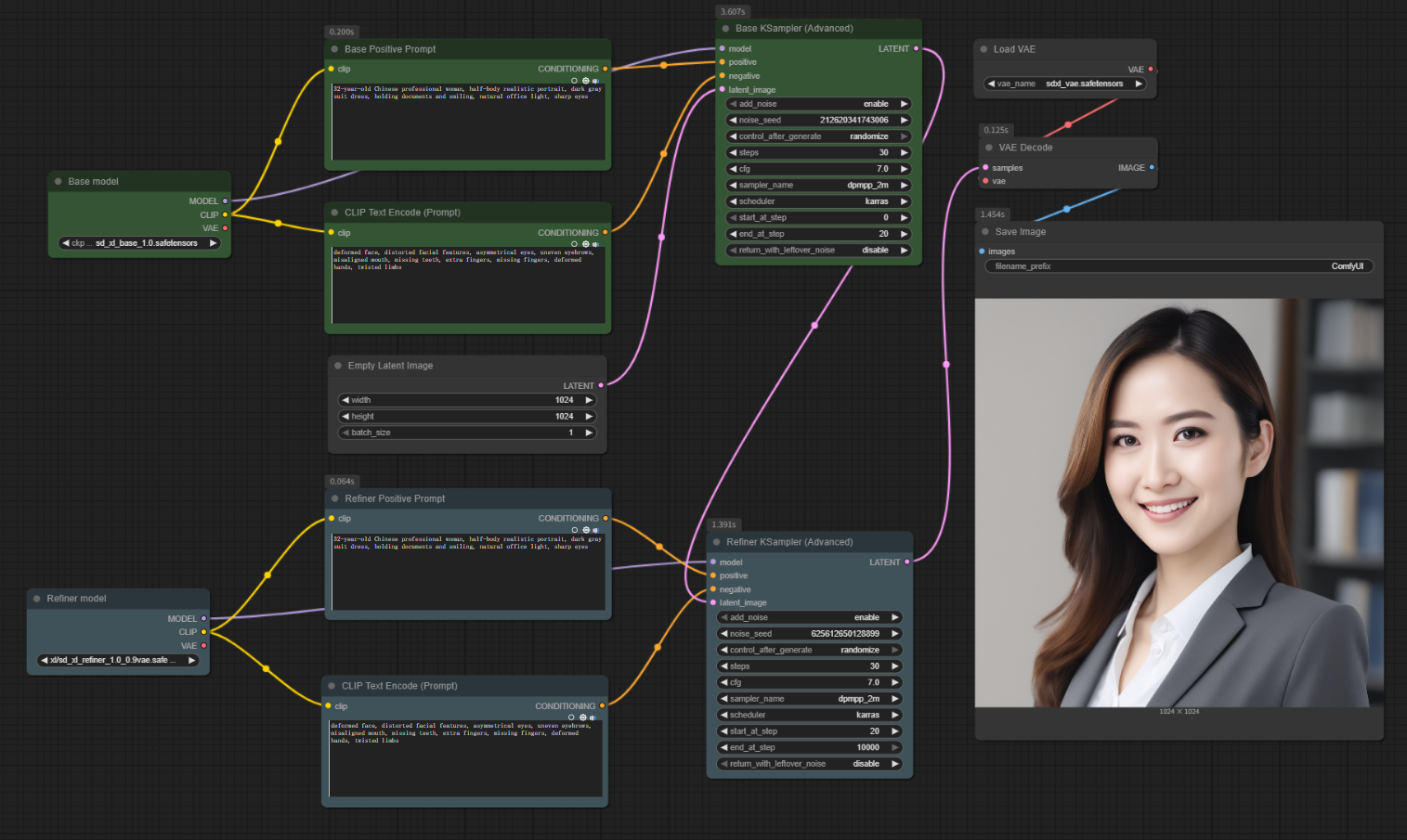
Task: Click the Empty Latent Image LATENT output socket
Action: (x=601, y=385)
